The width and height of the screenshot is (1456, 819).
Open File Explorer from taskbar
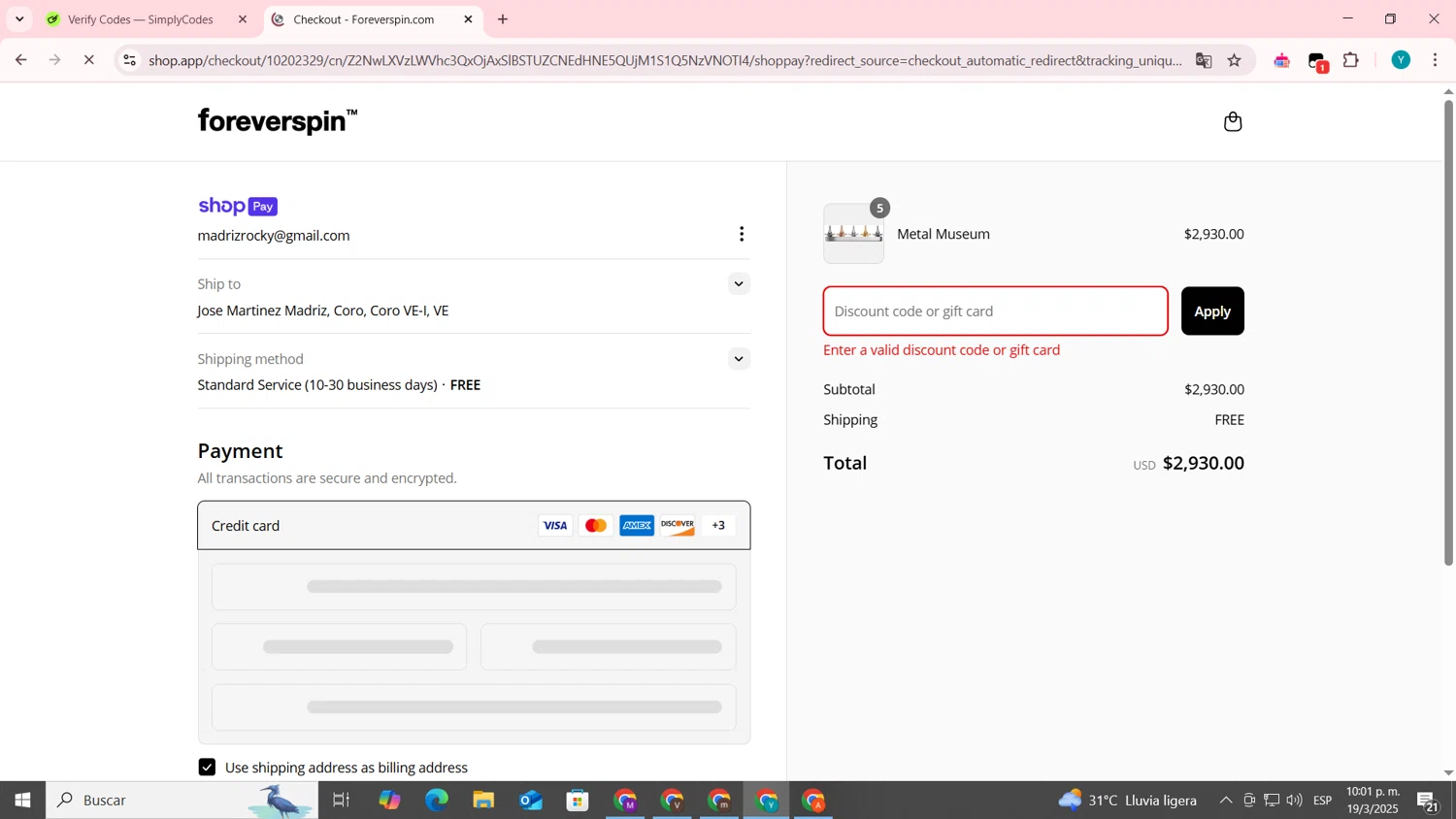coord(483,801)
